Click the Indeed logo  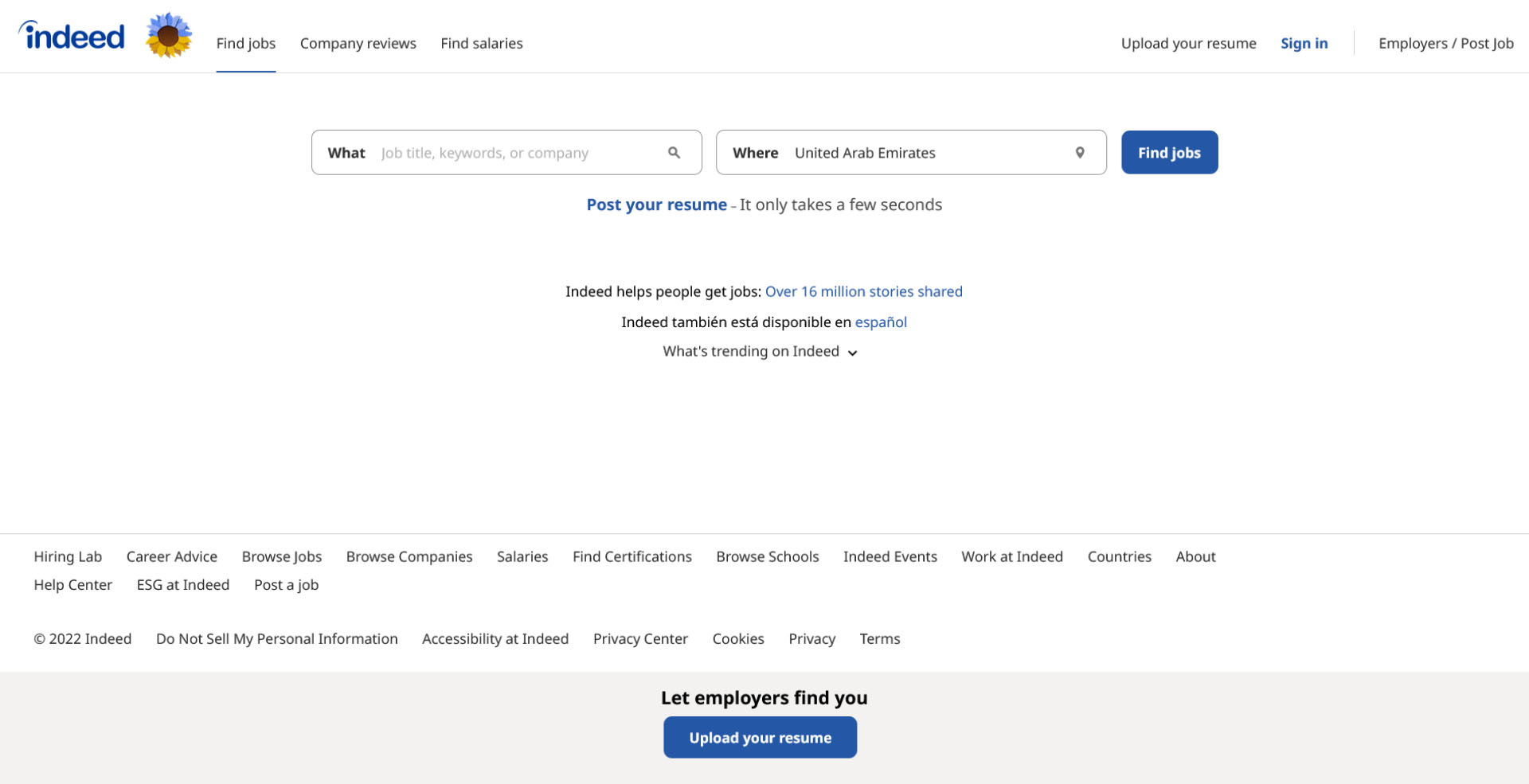tap(72, 36)
